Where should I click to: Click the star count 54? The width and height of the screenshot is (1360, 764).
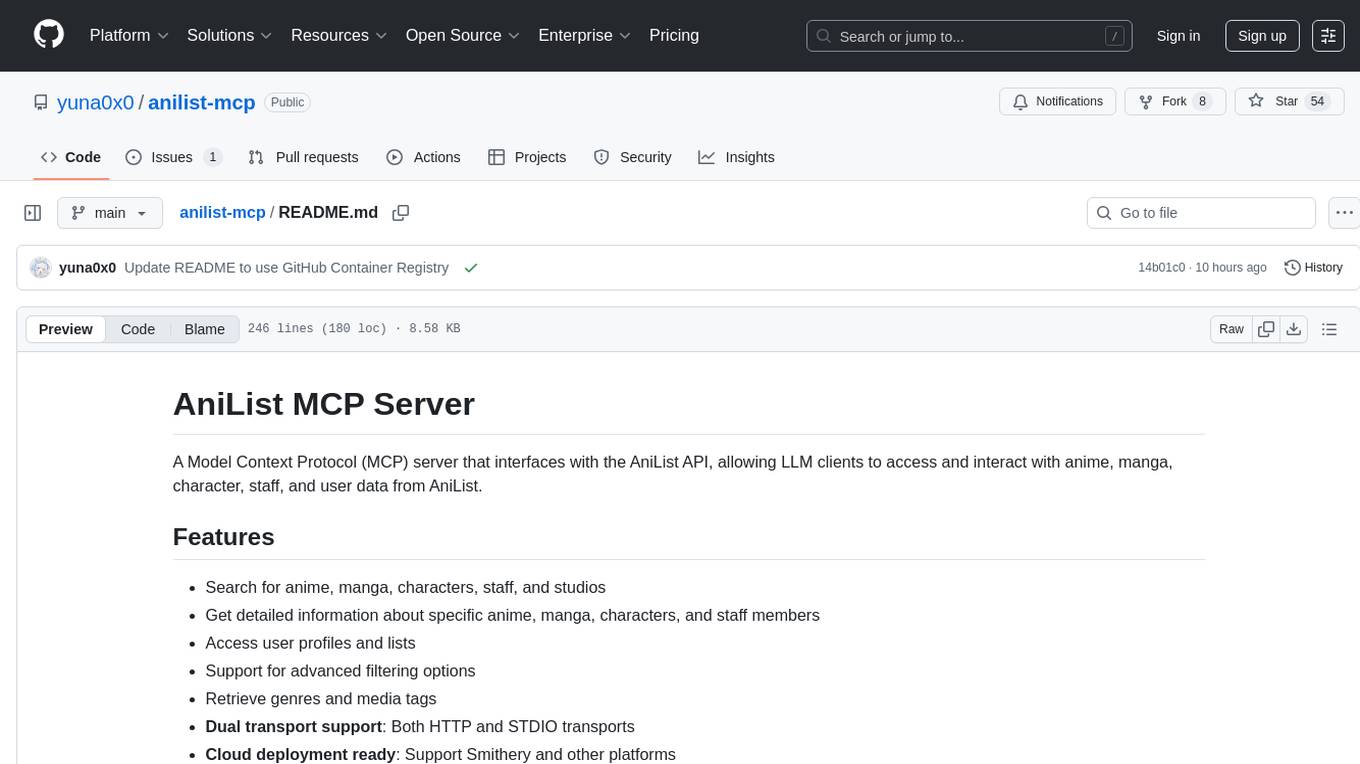[x=1317, y=101]
